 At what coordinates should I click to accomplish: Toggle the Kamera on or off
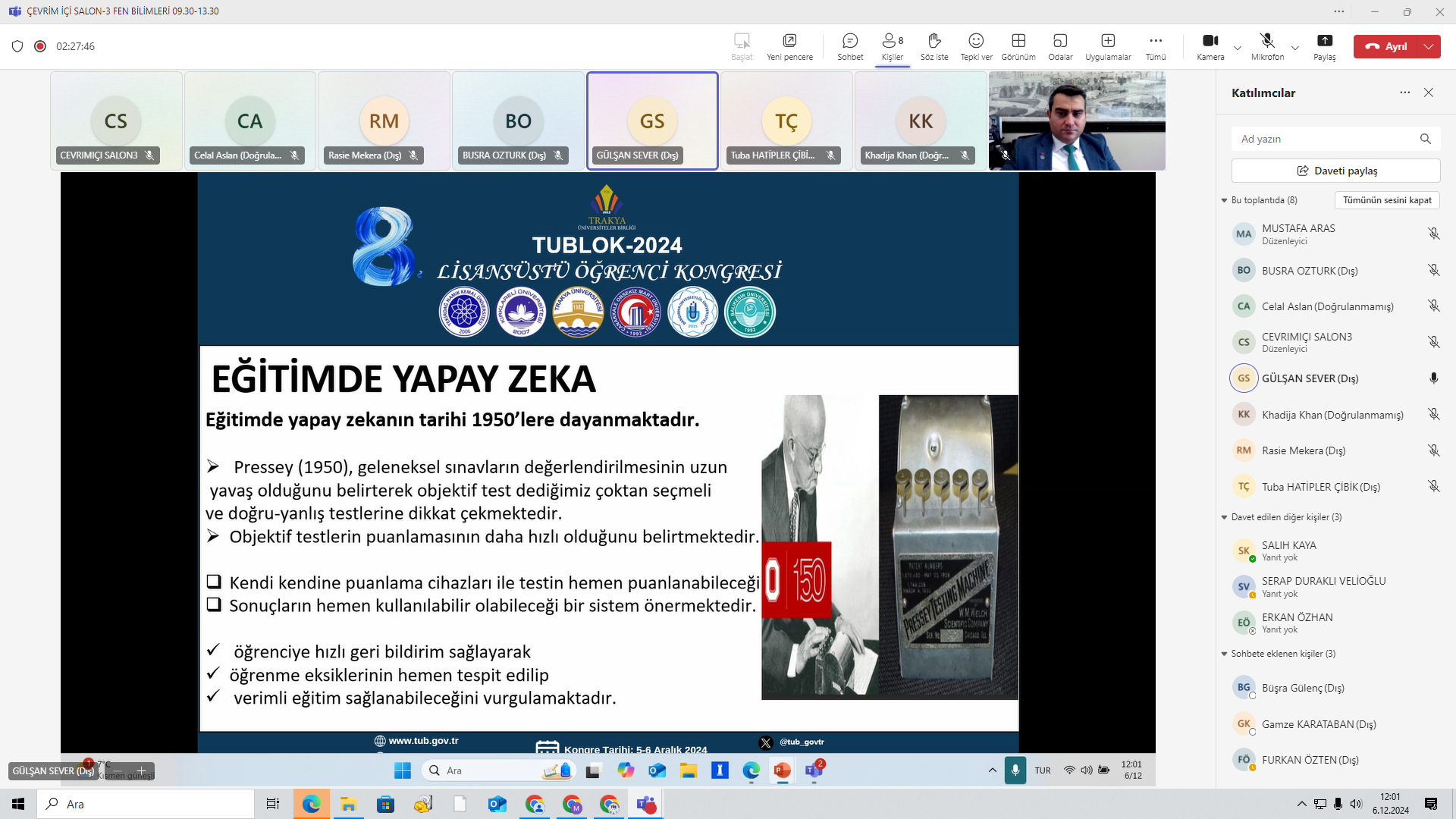tap(1210, 46)
